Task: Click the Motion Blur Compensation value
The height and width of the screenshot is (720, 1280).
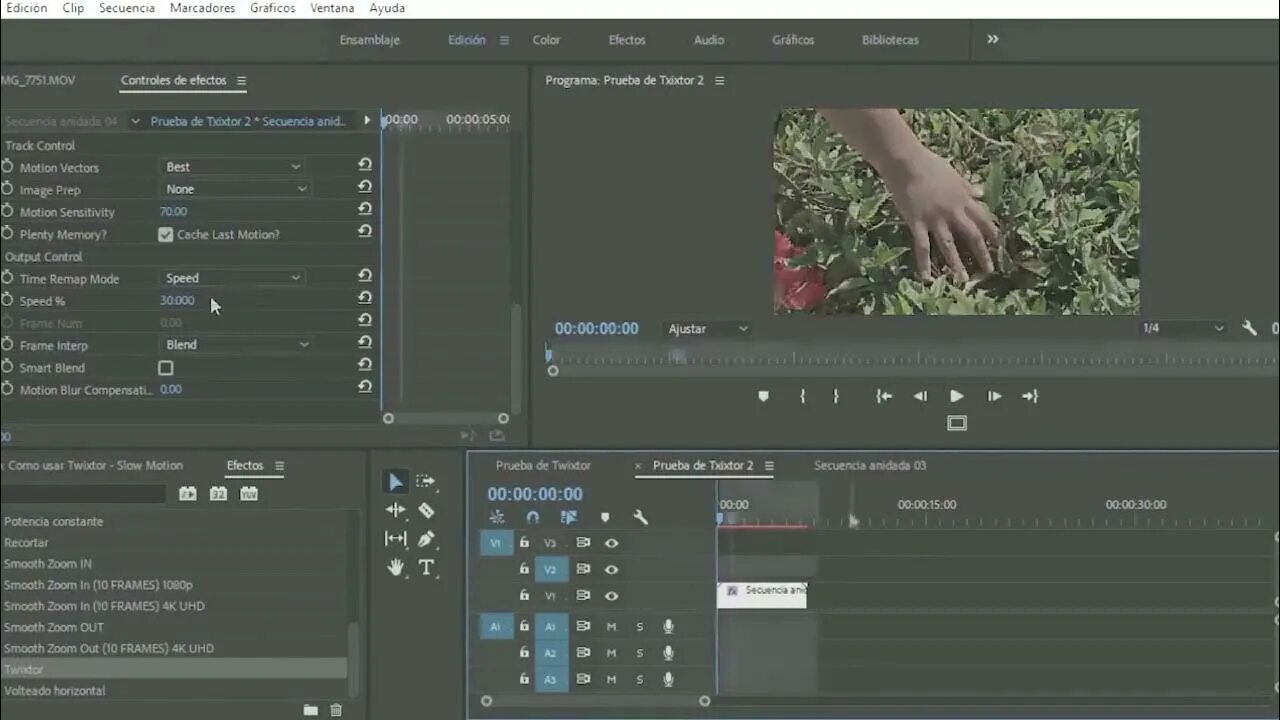Action: point(171,389)
